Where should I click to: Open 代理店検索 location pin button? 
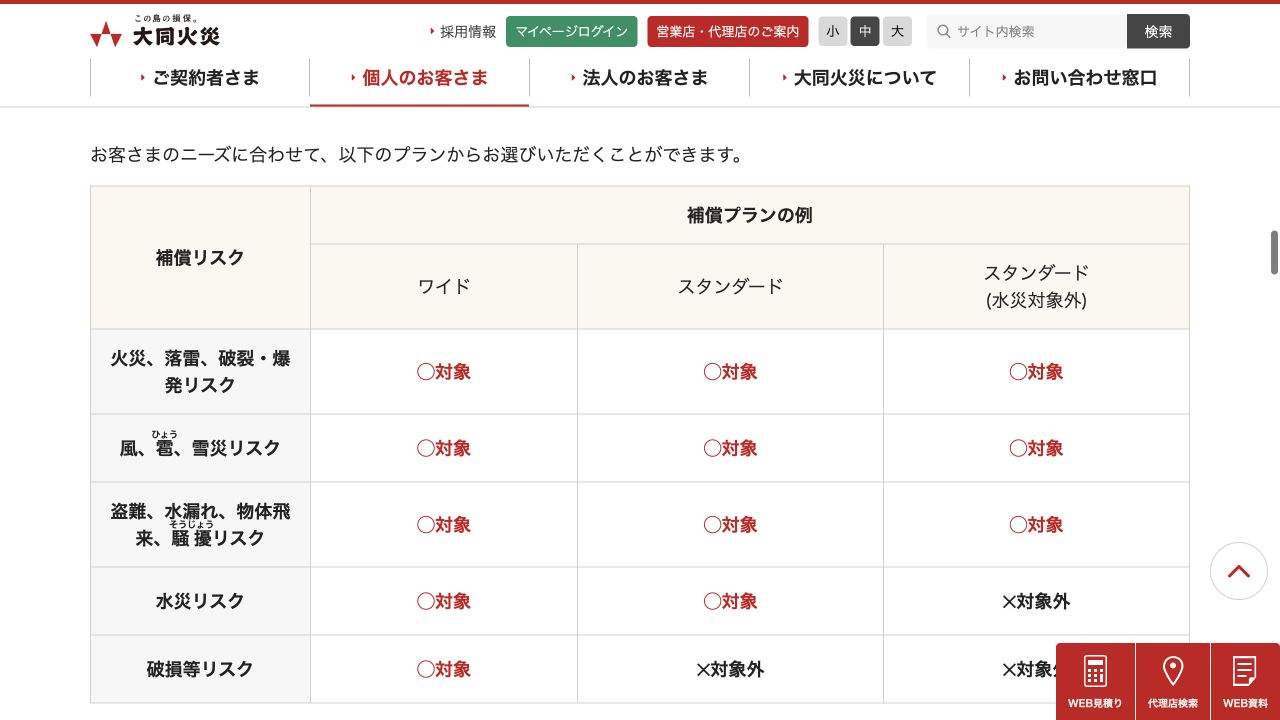point(1173,681)
